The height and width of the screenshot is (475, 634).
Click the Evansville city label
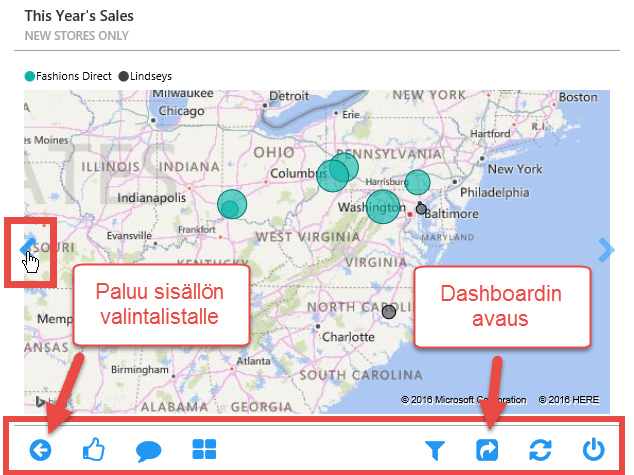pos(129,236)
